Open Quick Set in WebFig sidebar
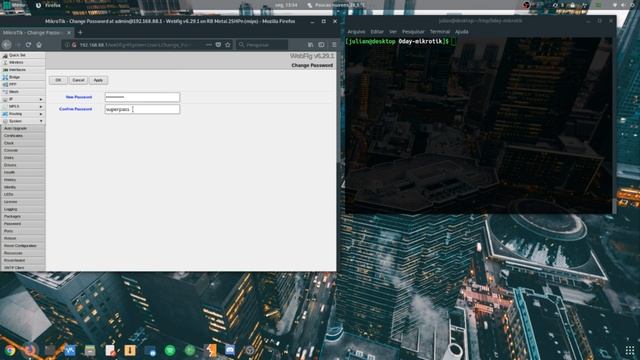Viewport: 640px width, 360px height. coord(22,55)
